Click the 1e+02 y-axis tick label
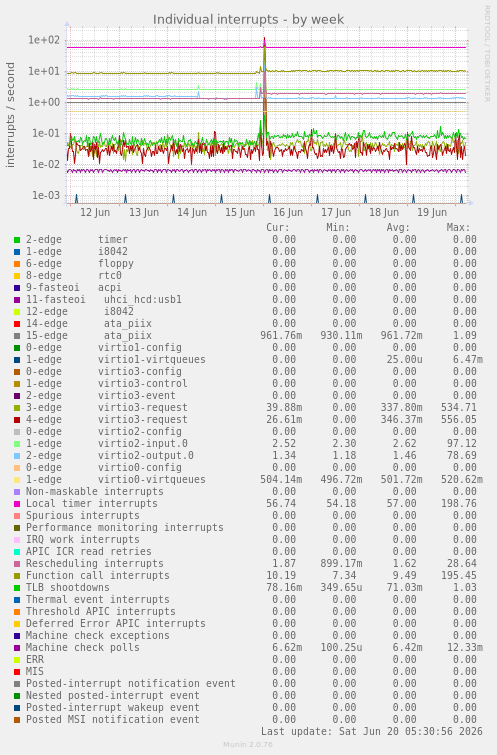The image size is (497, 755). click(x=44, y=40)
